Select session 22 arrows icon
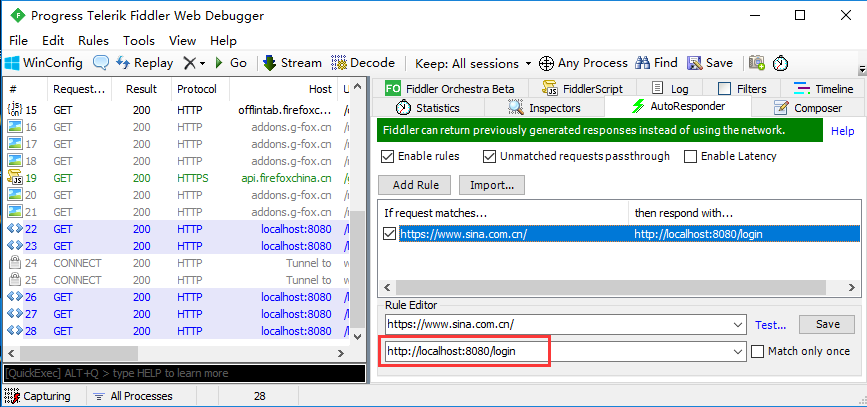 click(x=15, y=229)
